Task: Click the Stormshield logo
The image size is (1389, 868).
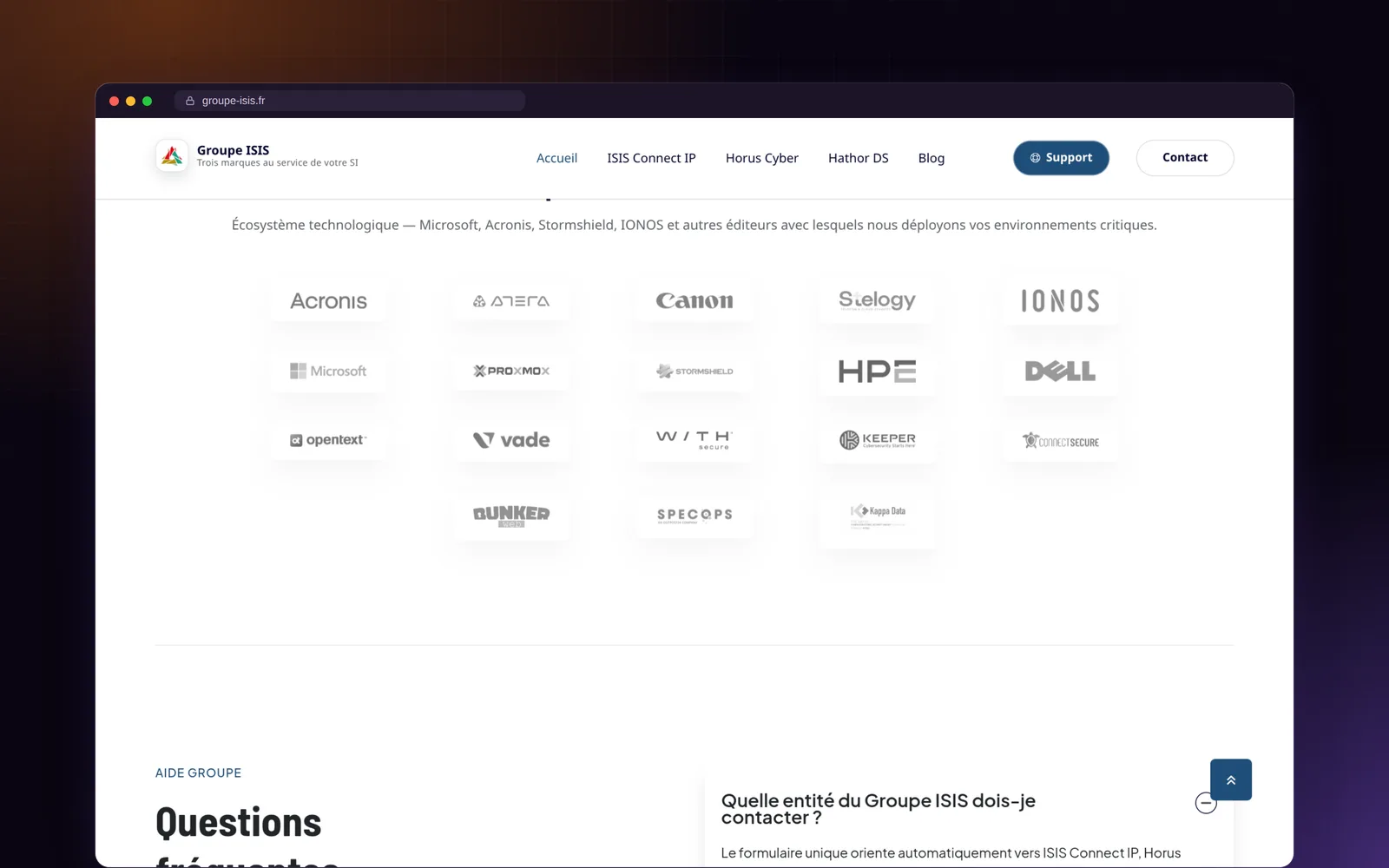Action: [694, 371]
